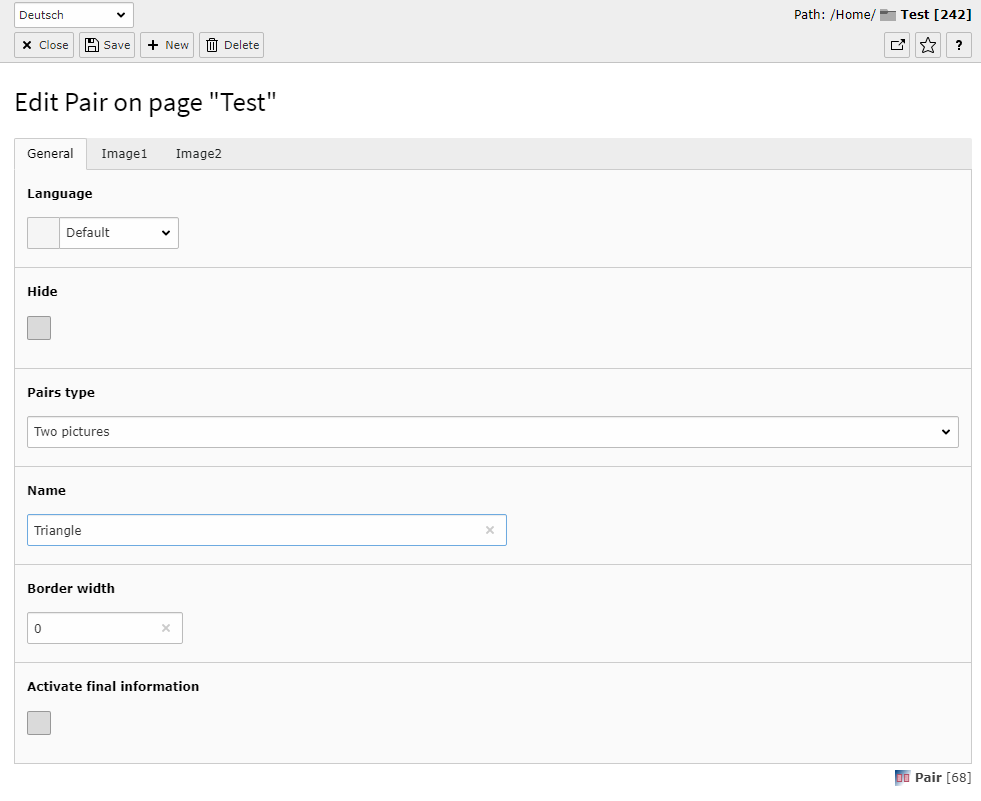This screenshot has height=801, width=981.
Task: Expand the Default language selector
Action: click(x=119, y=233)
